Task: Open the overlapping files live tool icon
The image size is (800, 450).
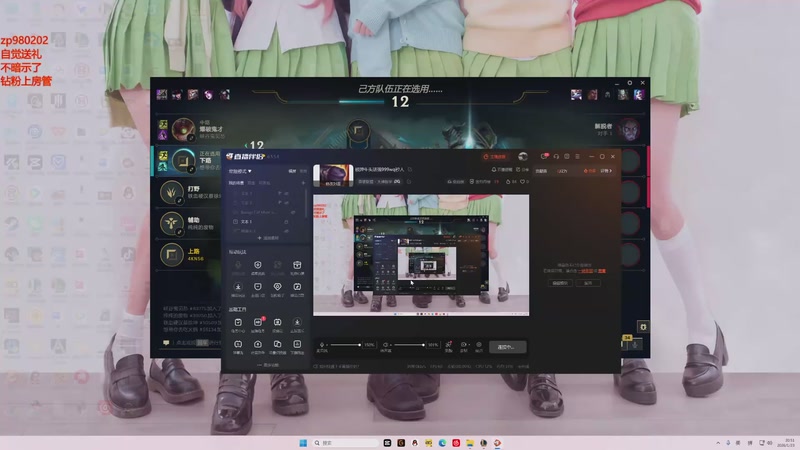Action: tap(277, 344)
